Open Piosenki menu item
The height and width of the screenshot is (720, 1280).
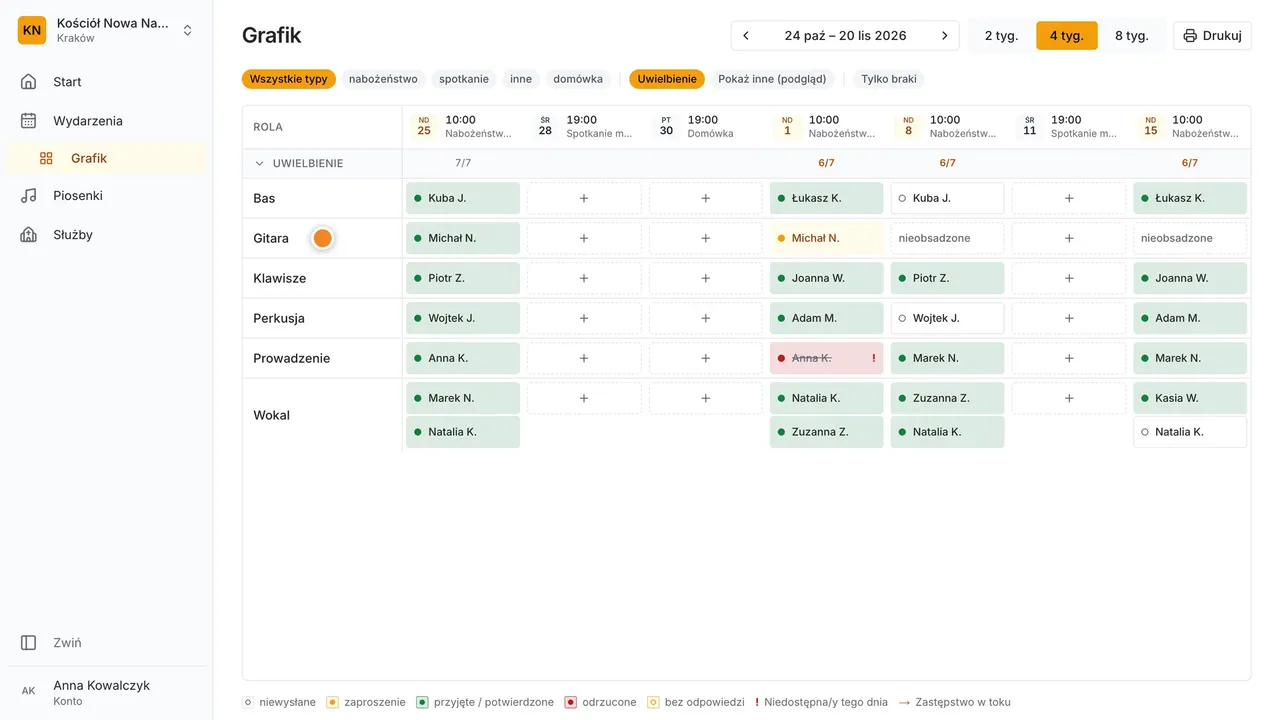click(x=106, y=196)
